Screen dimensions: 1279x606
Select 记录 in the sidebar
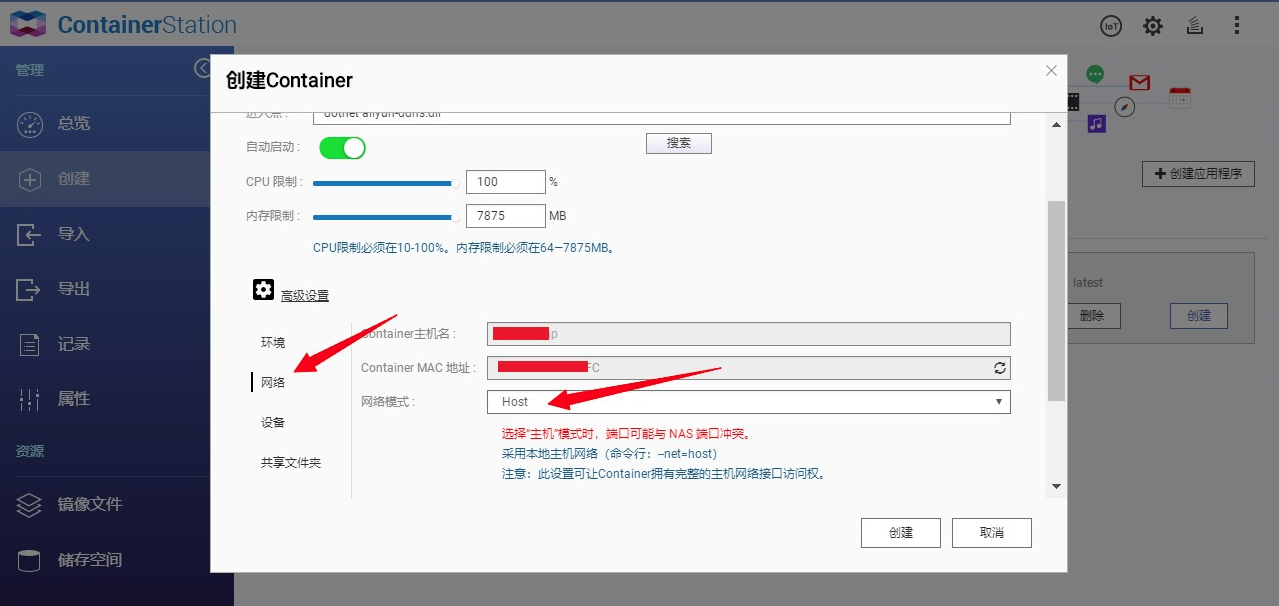[x=74, y=344]
